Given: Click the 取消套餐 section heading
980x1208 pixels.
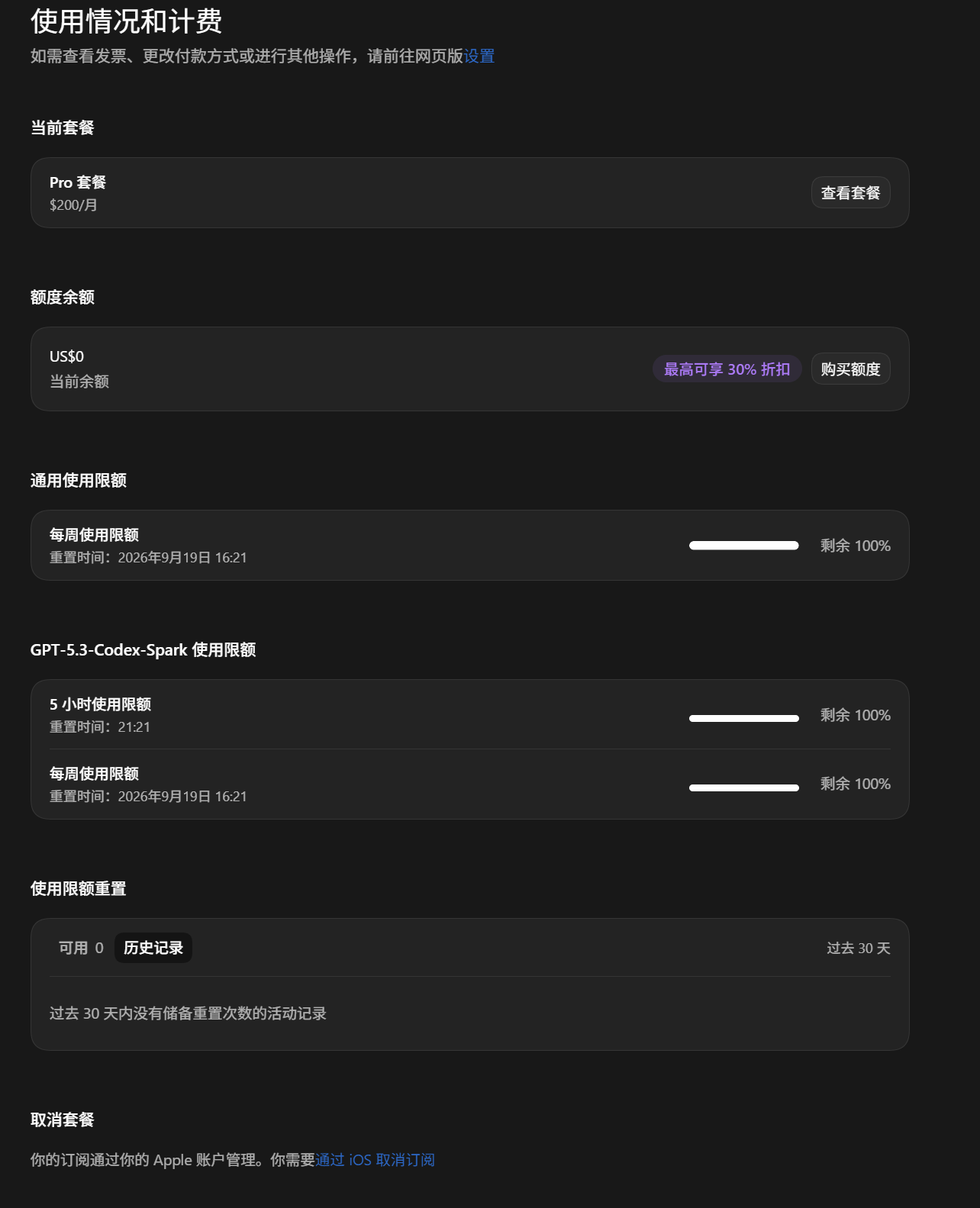Looking at the screenshot, I should 63,1119.
